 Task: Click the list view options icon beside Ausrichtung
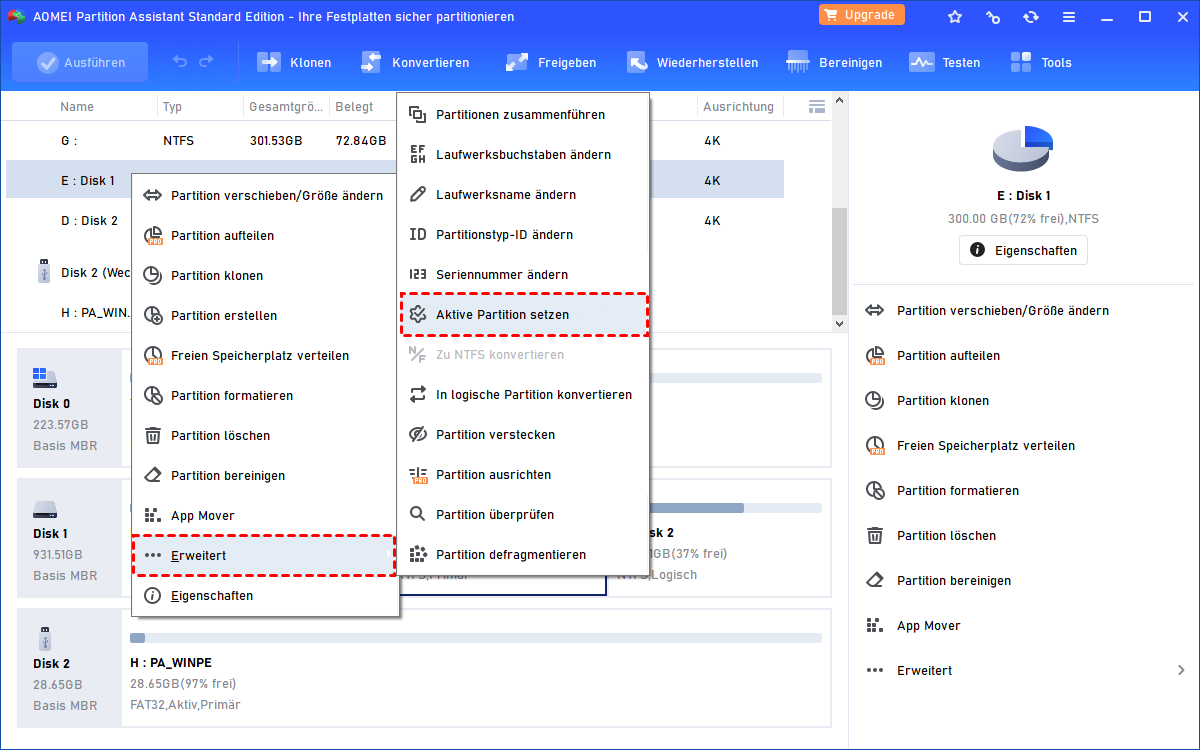(x=816, y=106)
